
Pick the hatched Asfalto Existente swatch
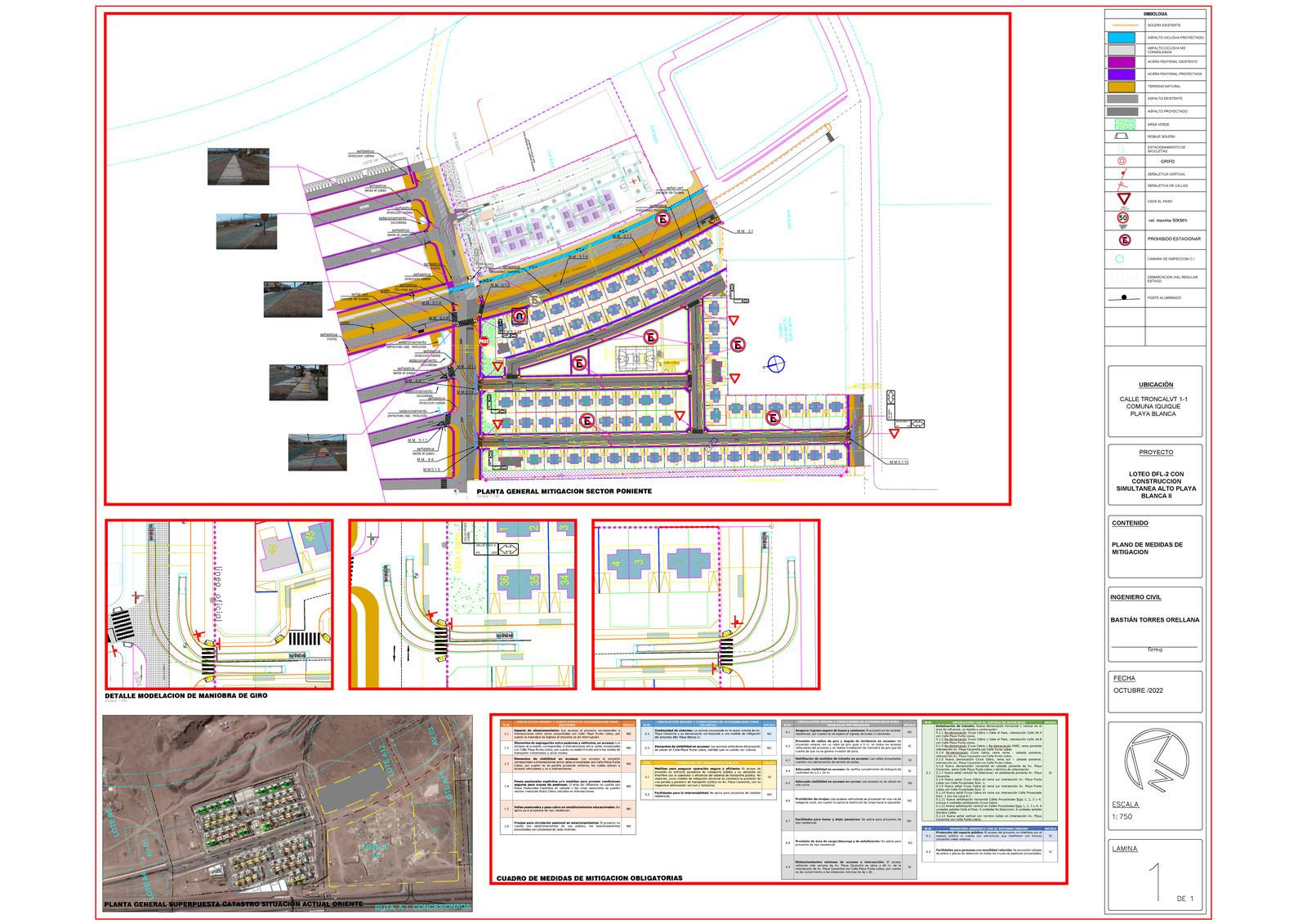click(x=1122, y=99)
